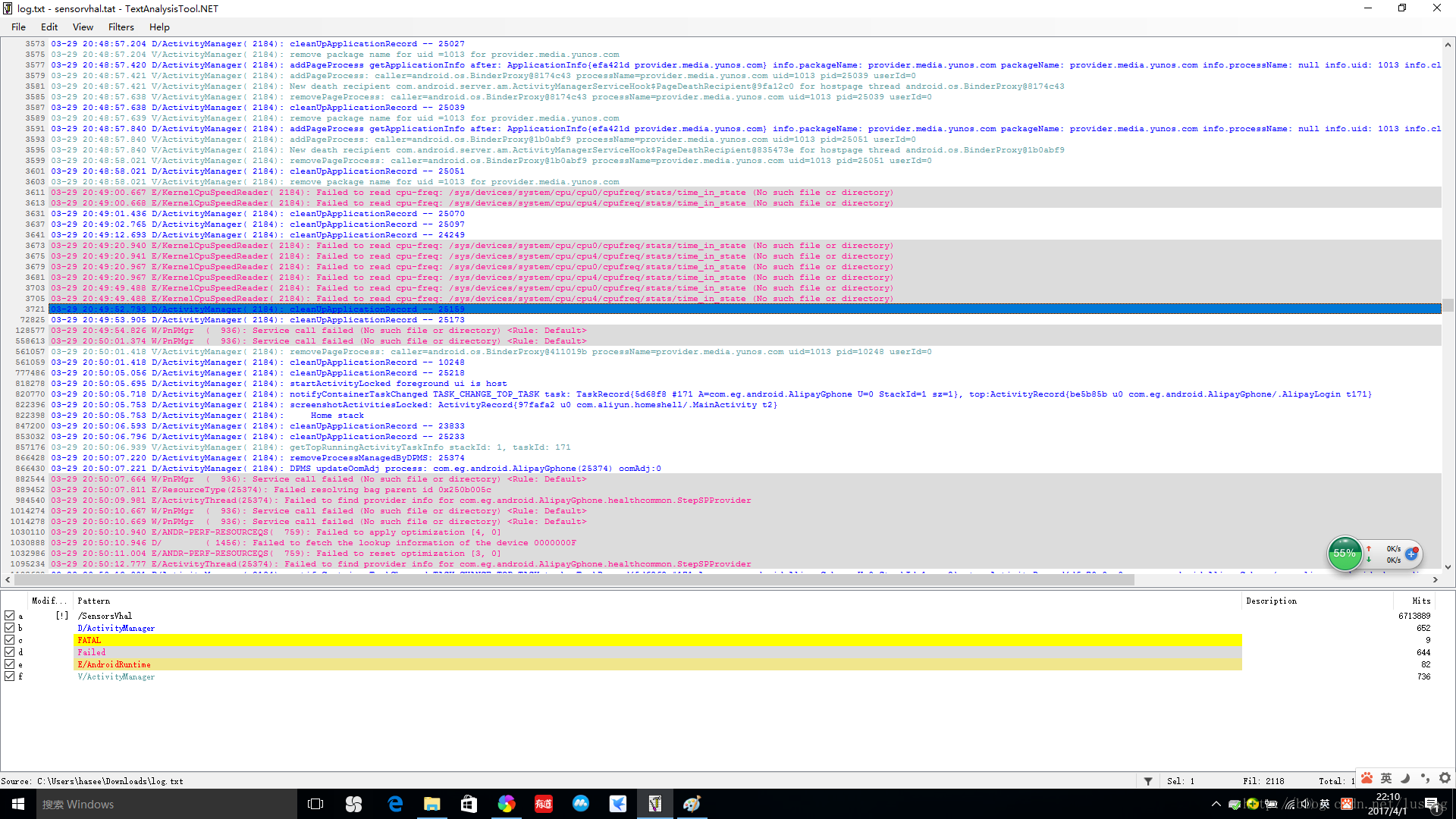1456x819 pixels.
Task: Click the volume tray icon
Action: click(x=1307, y=804)
